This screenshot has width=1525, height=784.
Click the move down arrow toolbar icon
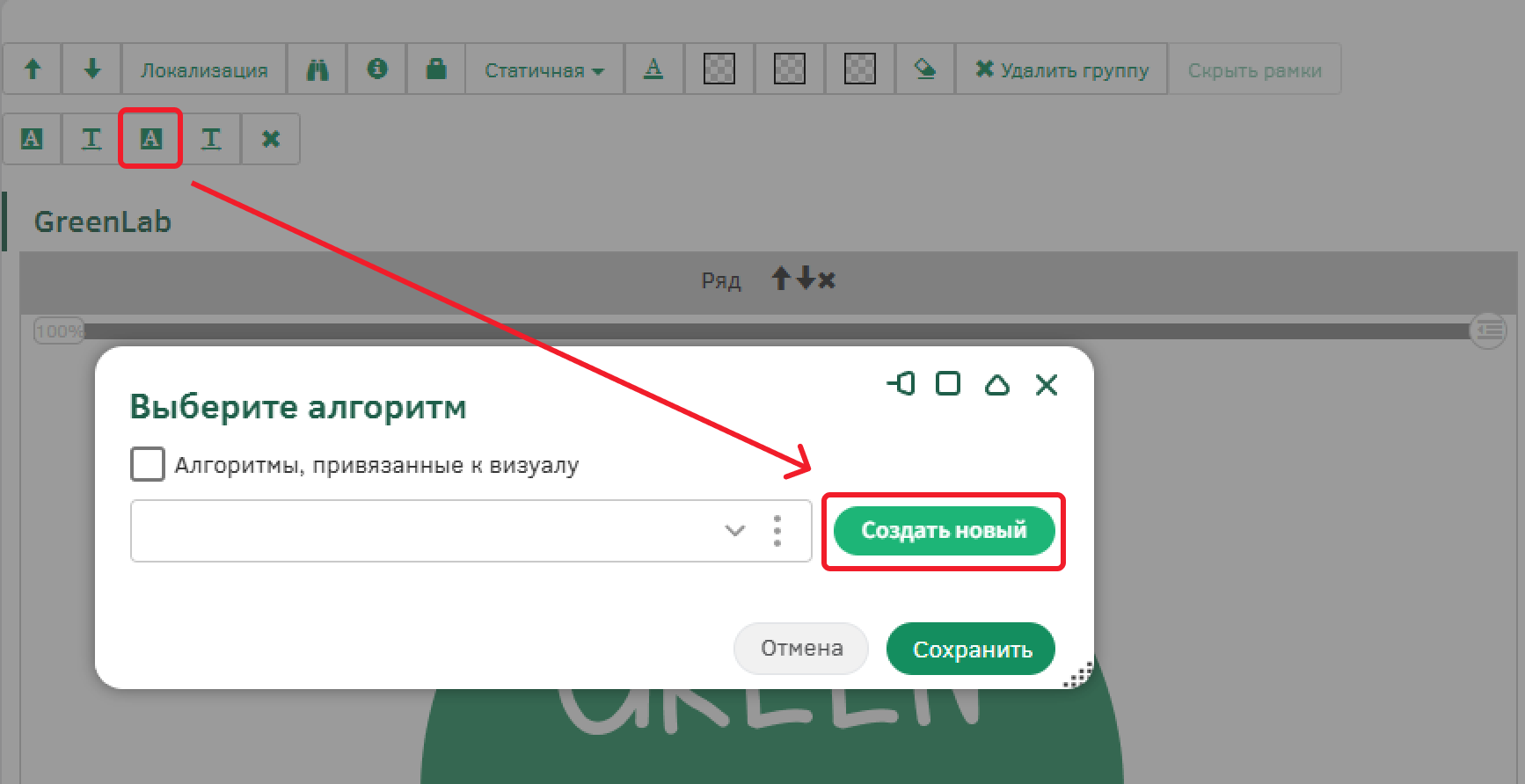point(91,69)
